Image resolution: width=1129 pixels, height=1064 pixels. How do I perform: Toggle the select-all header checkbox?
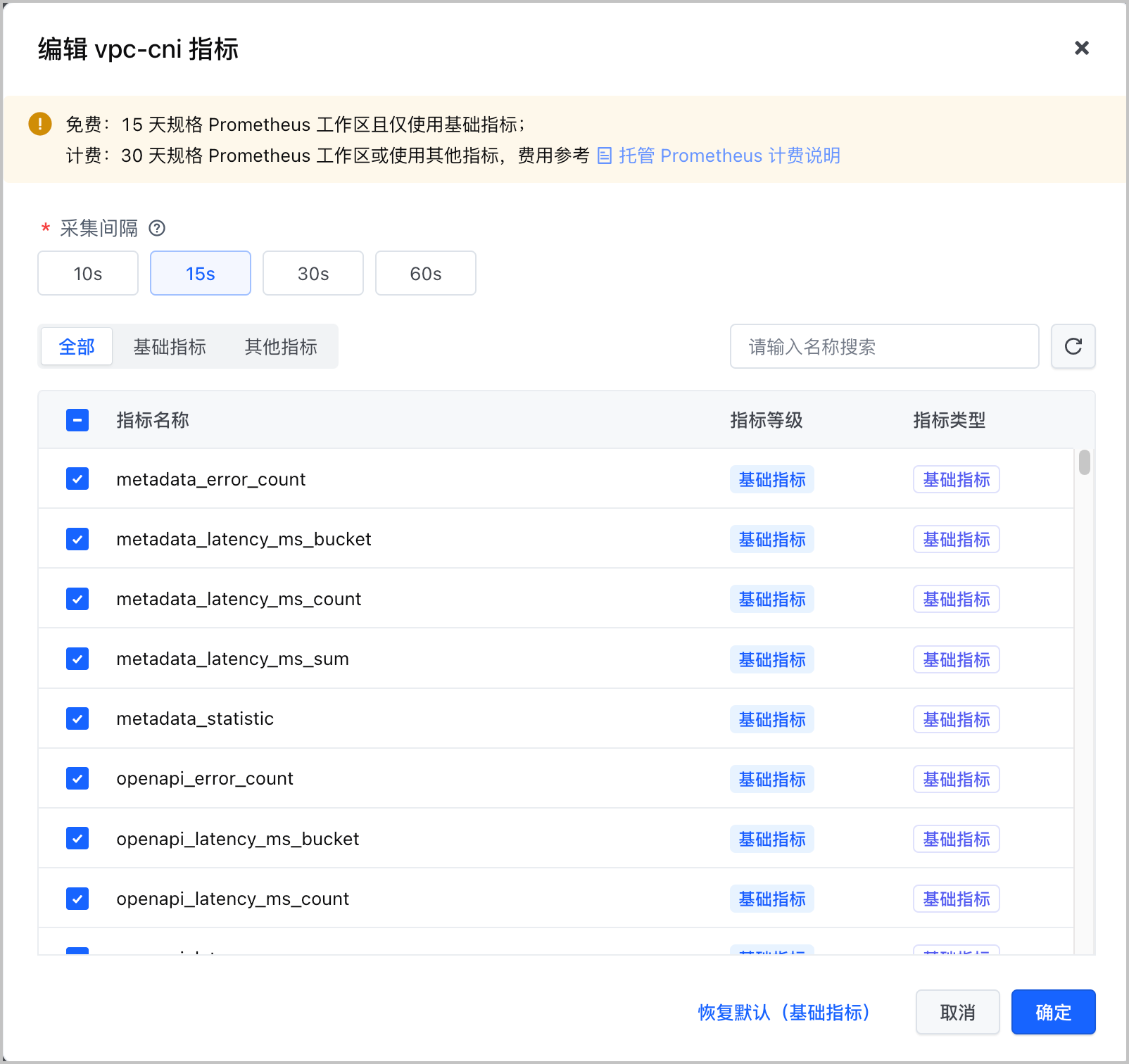[x=77, y=420]
